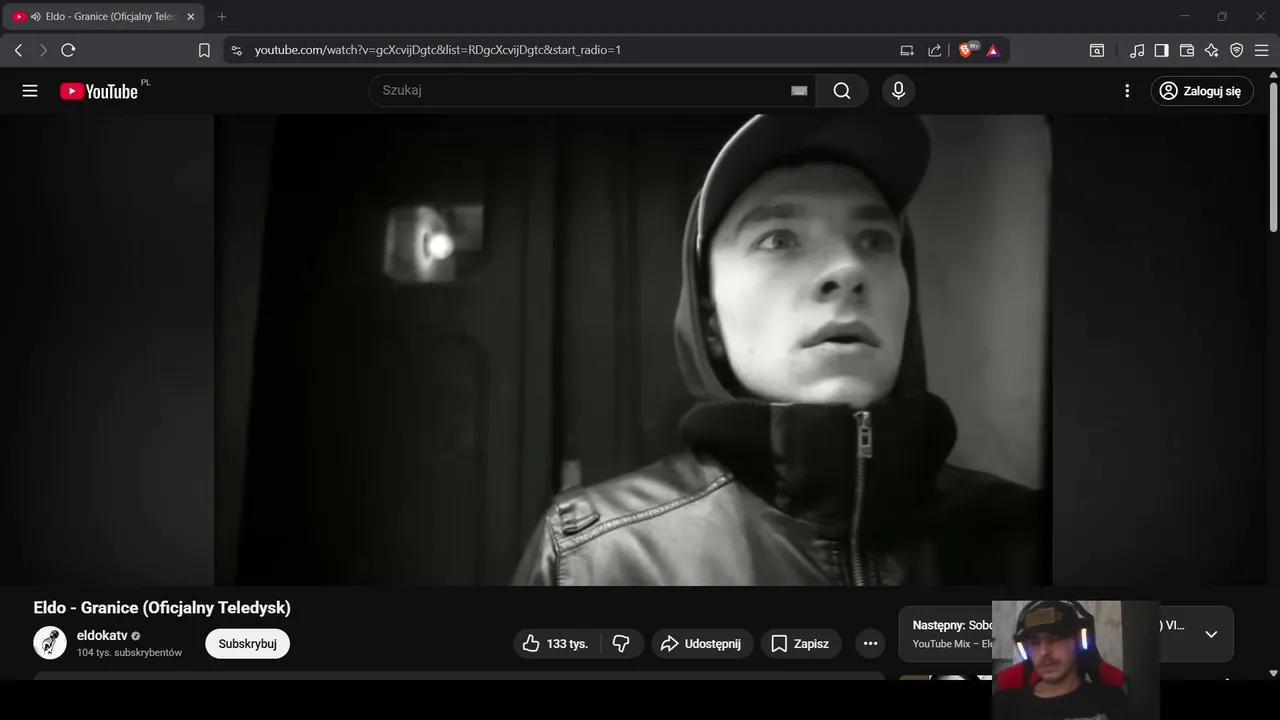Select the Eldo - Granice browser tab
Viewport: 1280px width, 720px height.
pos(105,17)
